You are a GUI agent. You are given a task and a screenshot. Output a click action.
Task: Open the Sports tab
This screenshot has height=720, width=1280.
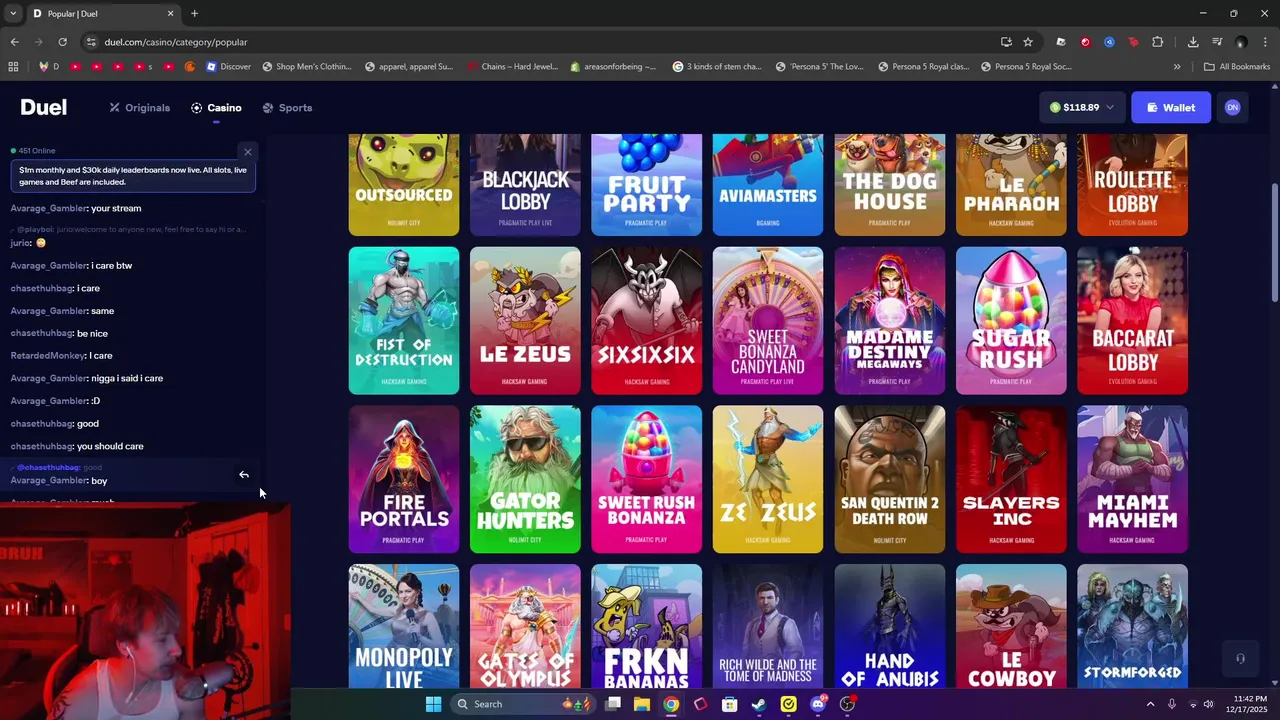point(287,107)
